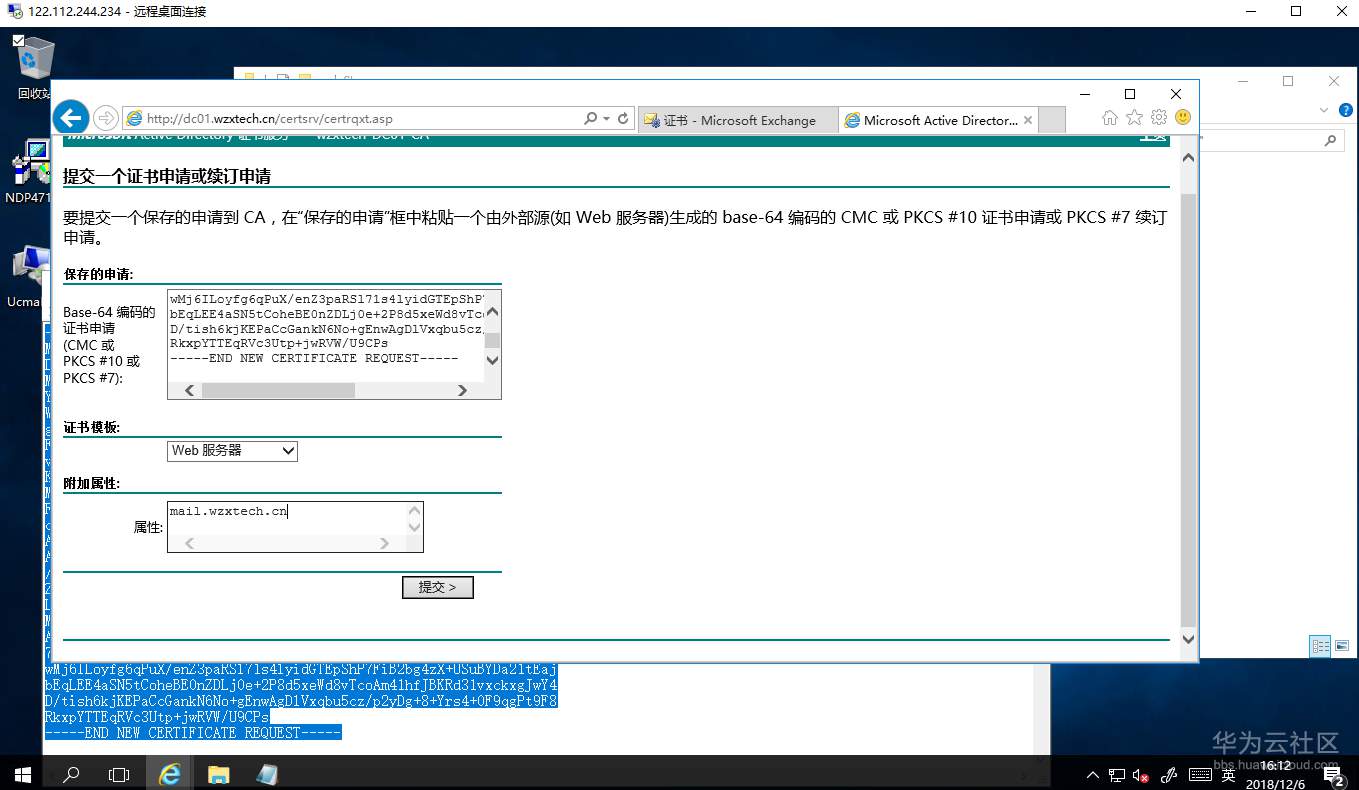Open the Internet Explorer home page icon
The image size is (1359, 790).
pyautogui.click(x=1110, y=118)
